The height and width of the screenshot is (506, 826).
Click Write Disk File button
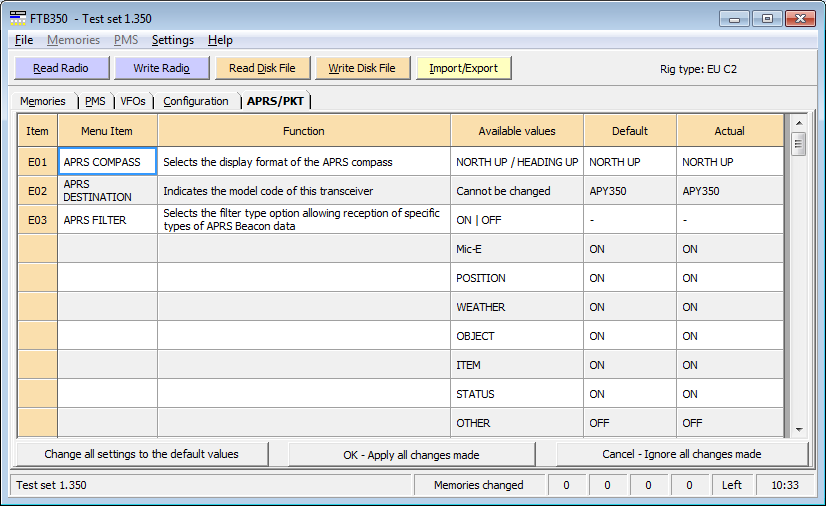click(362, 68)
